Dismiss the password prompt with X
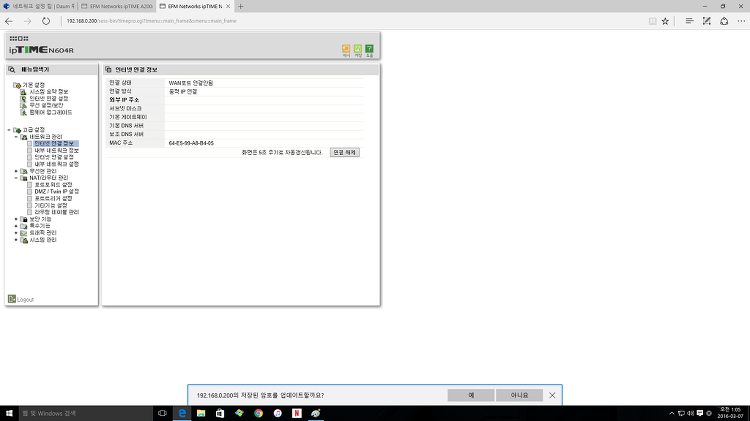Viewport: 750px width, 421px height. pyautogui.click(x=552, y=395)
